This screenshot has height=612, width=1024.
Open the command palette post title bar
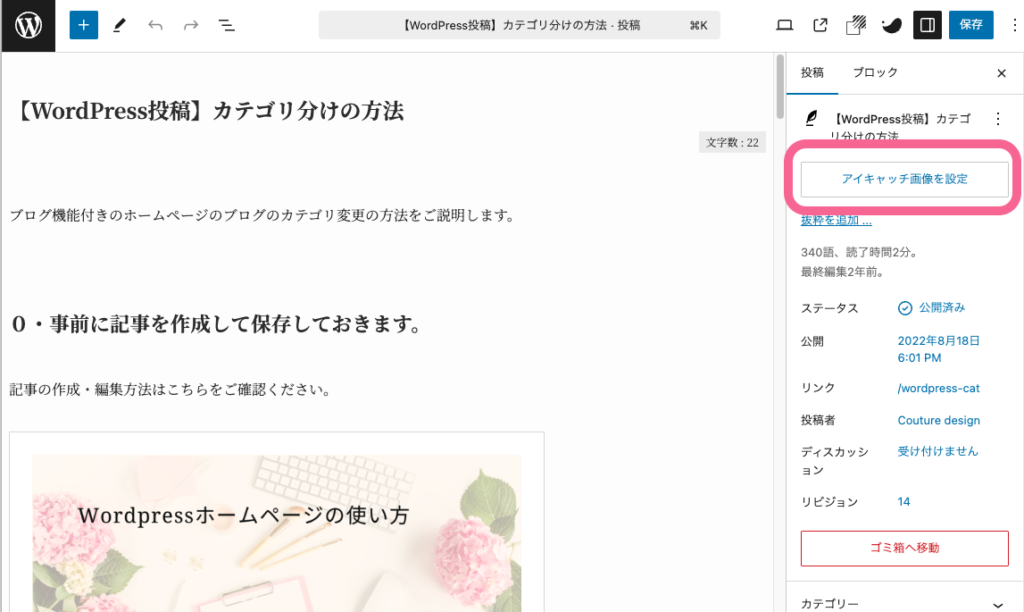tap(519, 25)
